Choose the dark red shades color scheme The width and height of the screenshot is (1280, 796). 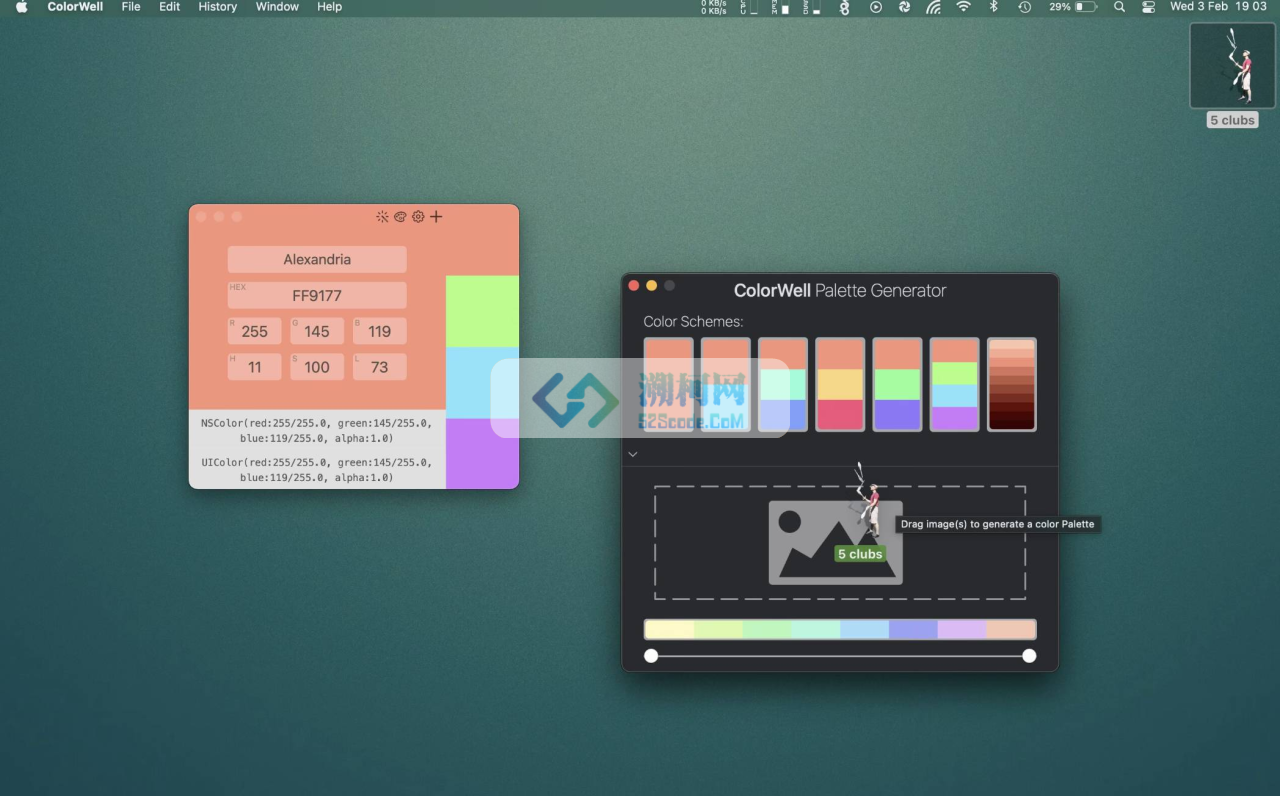click(x=1012, y=384)
